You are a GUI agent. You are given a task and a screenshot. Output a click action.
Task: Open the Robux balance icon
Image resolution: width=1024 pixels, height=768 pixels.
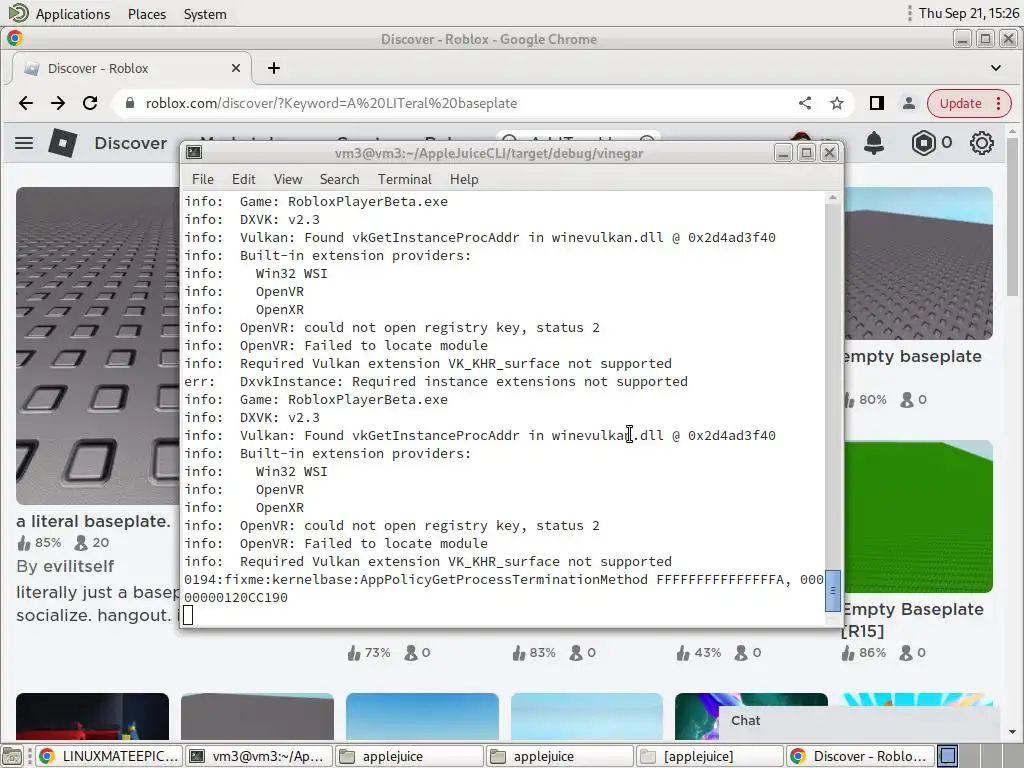[923, 143]
